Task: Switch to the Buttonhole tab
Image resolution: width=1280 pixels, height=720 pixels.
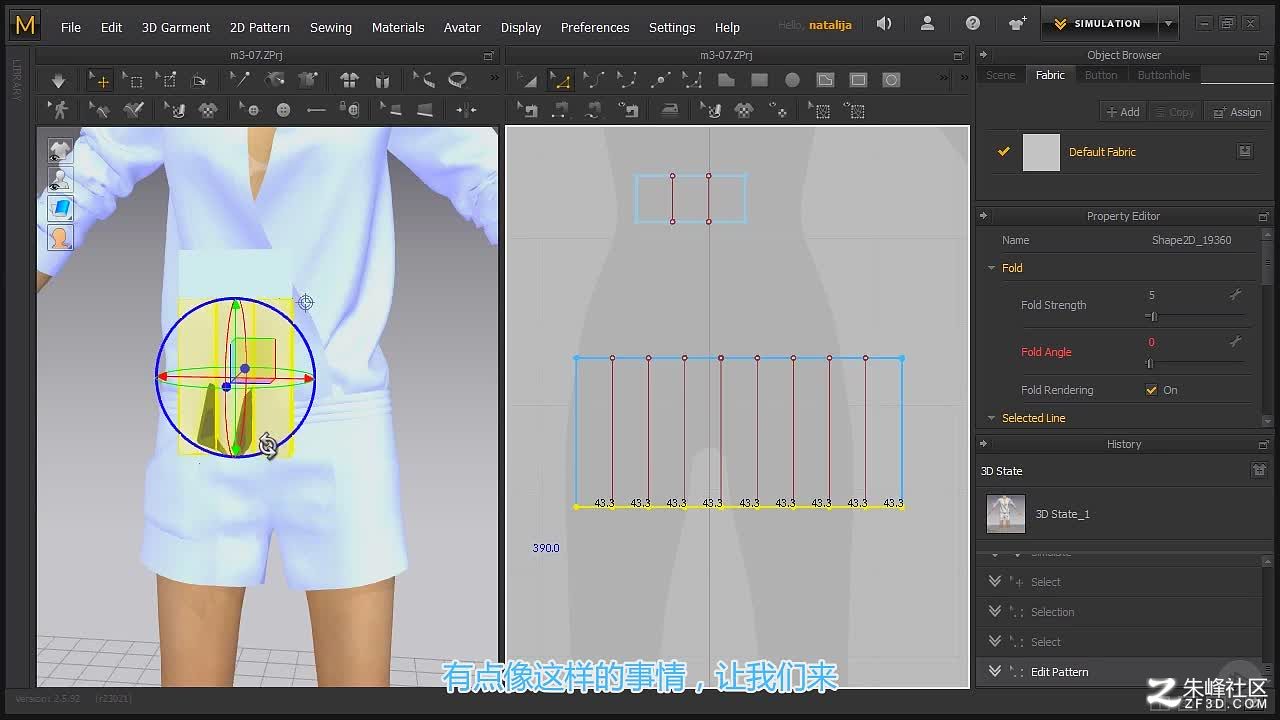Action: click(1164, 75)
